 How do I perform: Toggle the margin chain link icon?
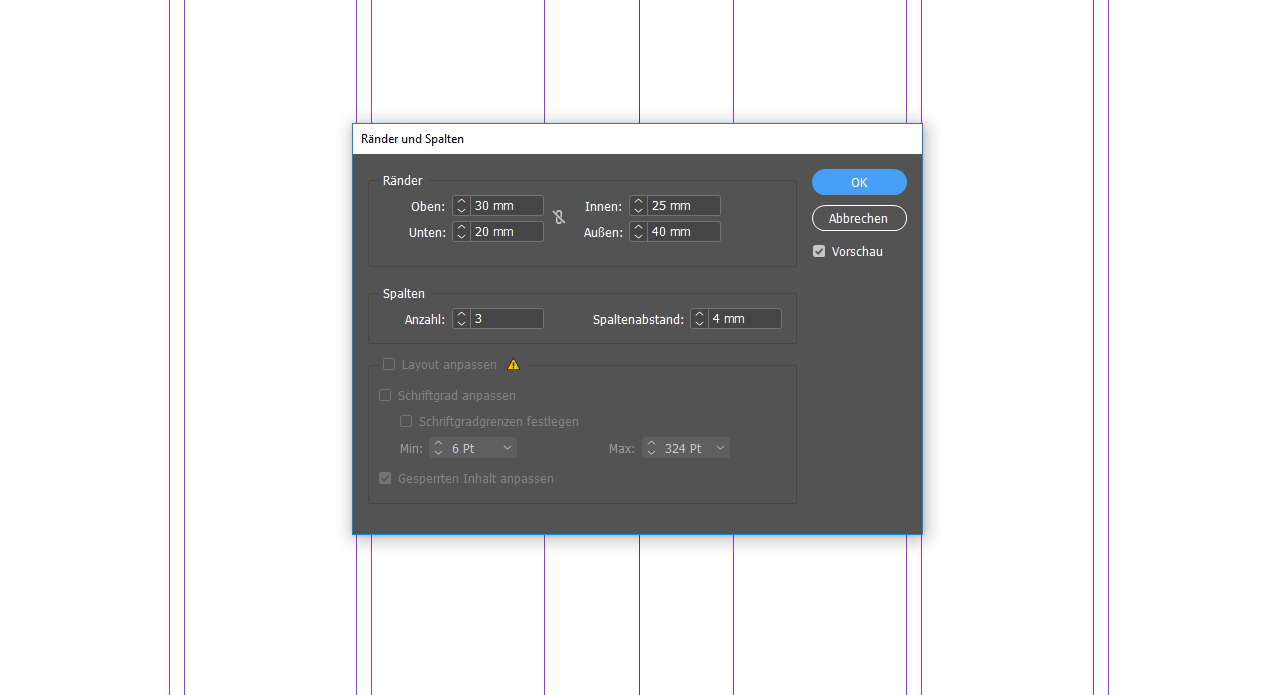click(559, 217)
